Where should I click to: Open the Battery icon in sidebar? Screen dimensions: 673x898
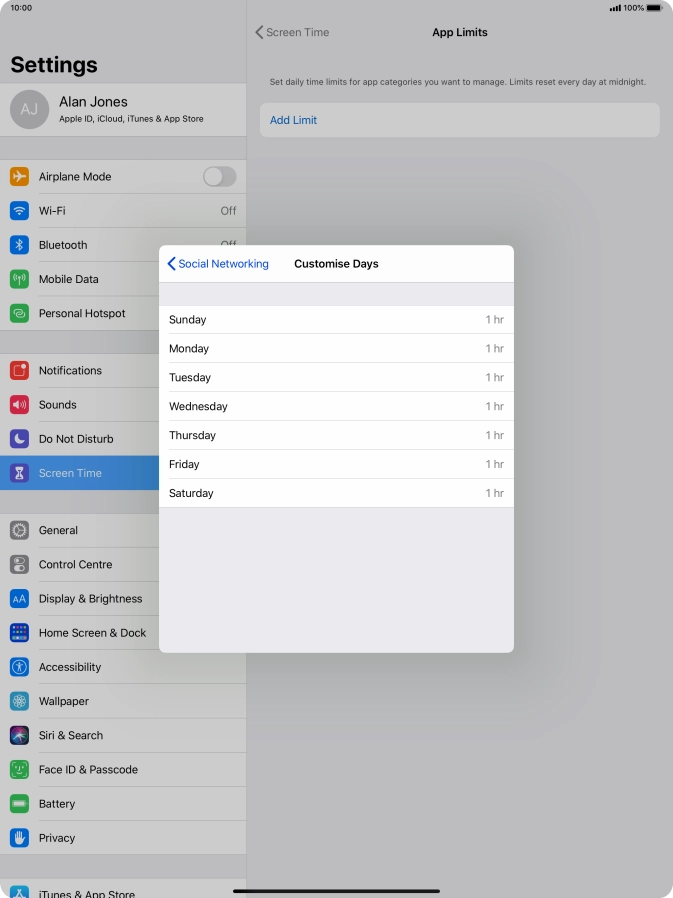coord(19,804)
